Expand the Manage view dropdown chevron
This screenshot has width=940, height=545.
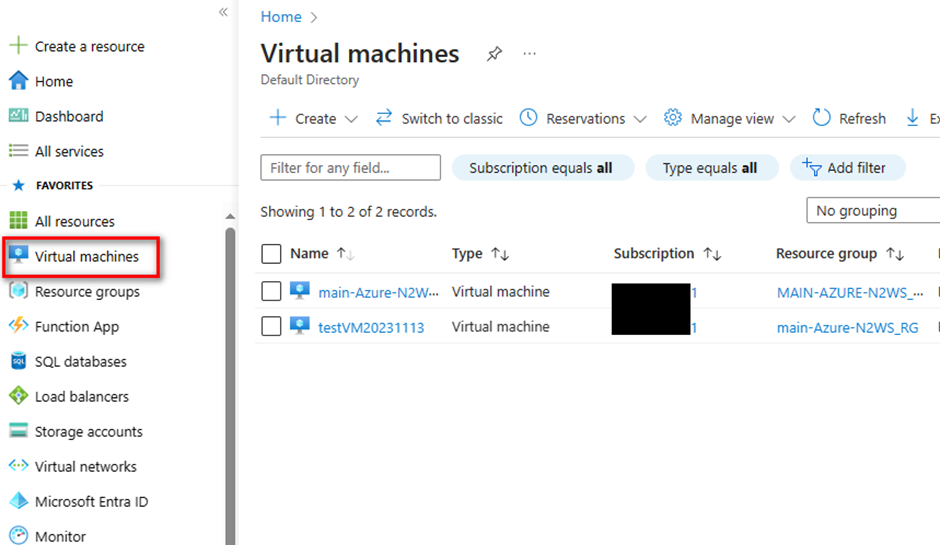click(789, 119)
